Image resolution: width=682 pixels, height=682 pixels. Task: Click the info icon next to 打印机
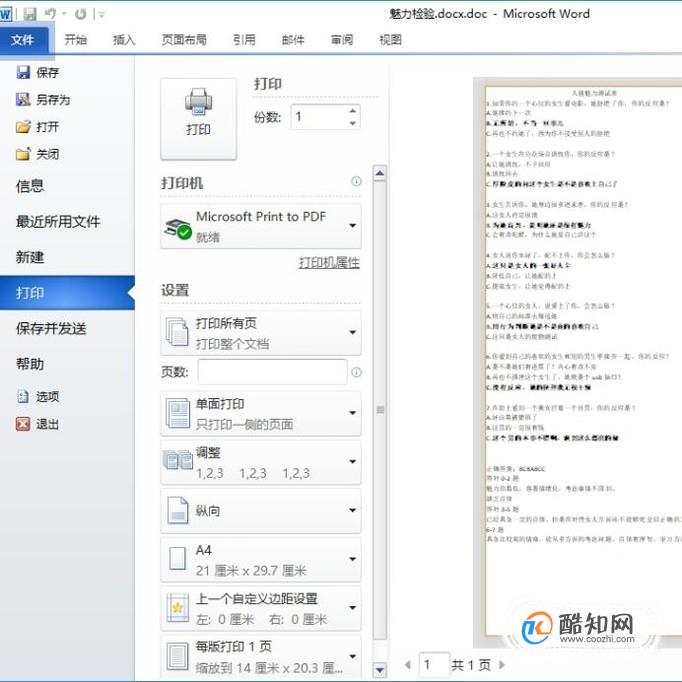tap(356, 181)
